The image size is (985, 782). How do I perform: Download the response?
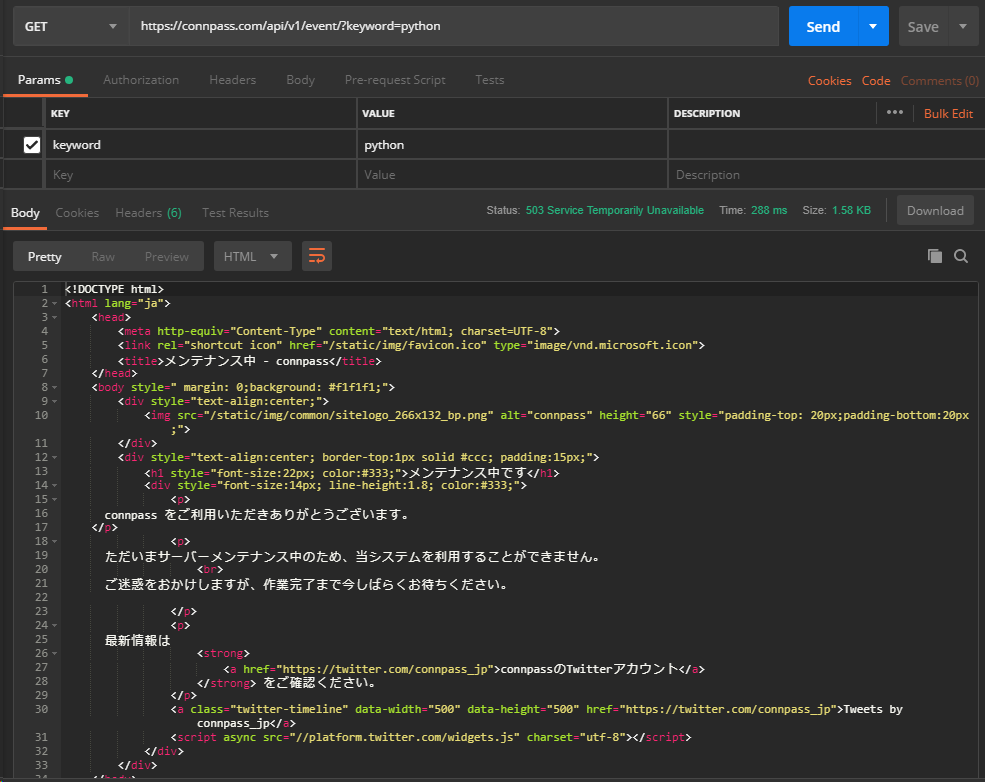pyautogui.click(x=935, y=210)
